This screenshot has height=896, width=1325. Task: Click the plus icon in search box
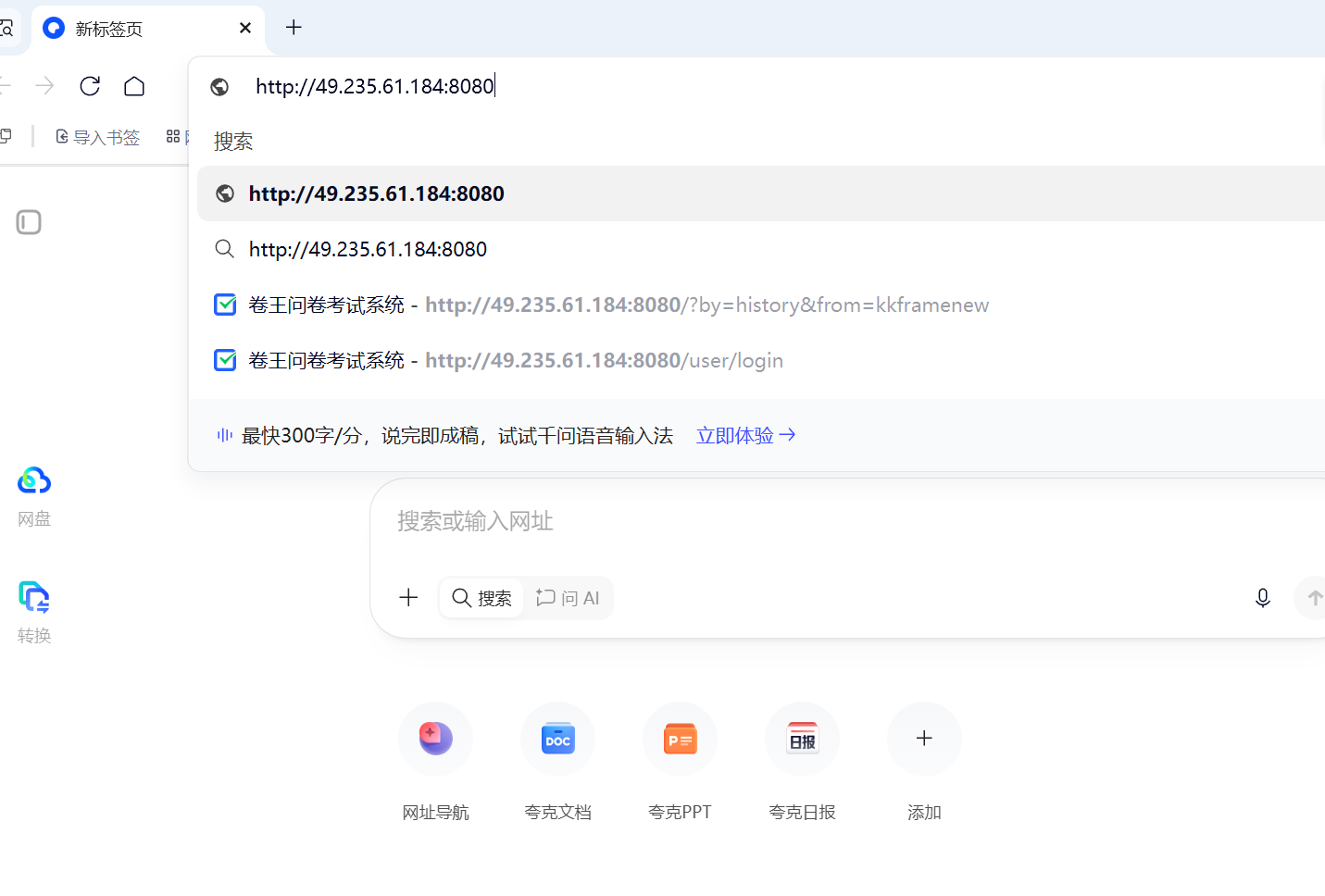[408, 597]
